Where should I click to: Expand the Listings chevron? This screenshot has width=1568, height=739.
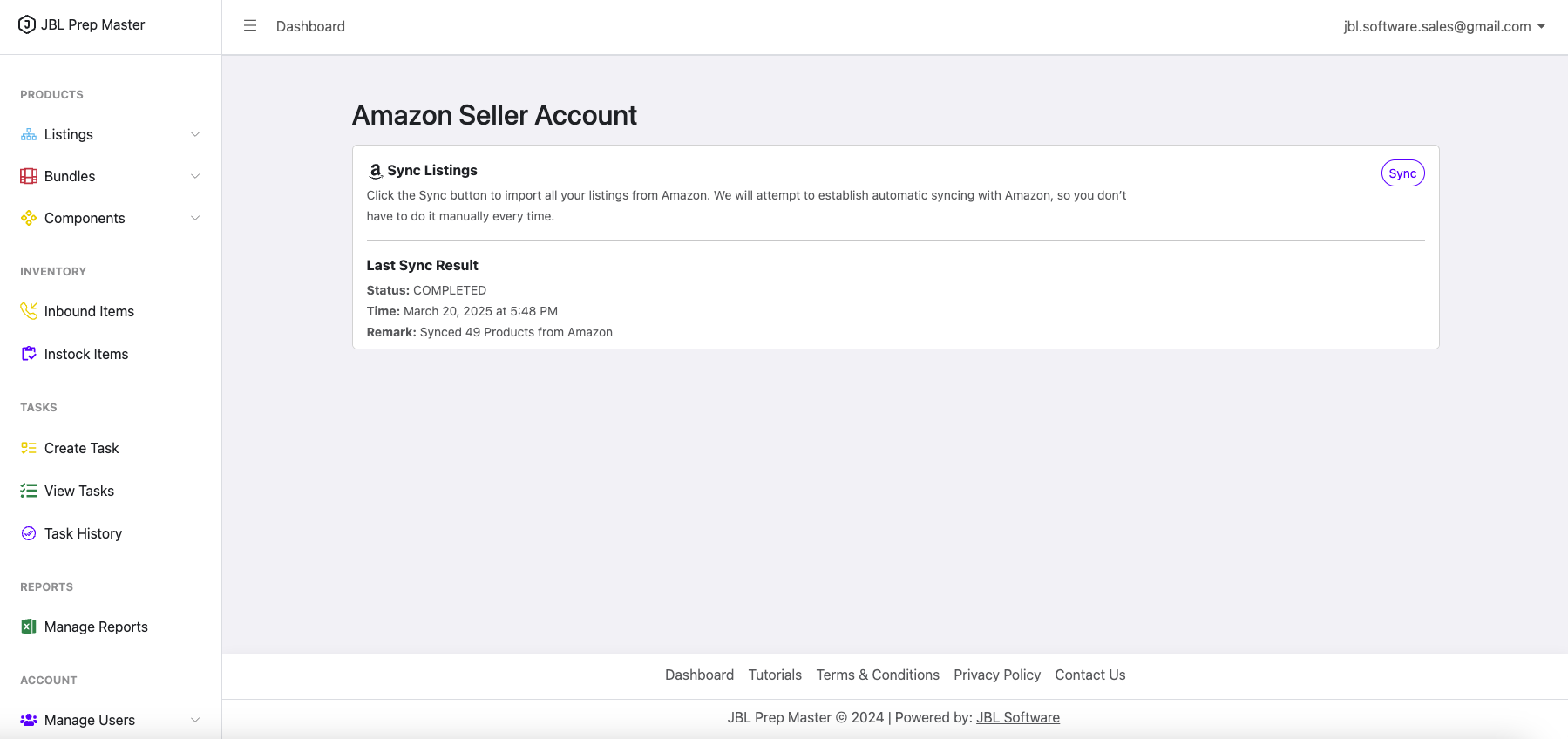coord(195,134)
